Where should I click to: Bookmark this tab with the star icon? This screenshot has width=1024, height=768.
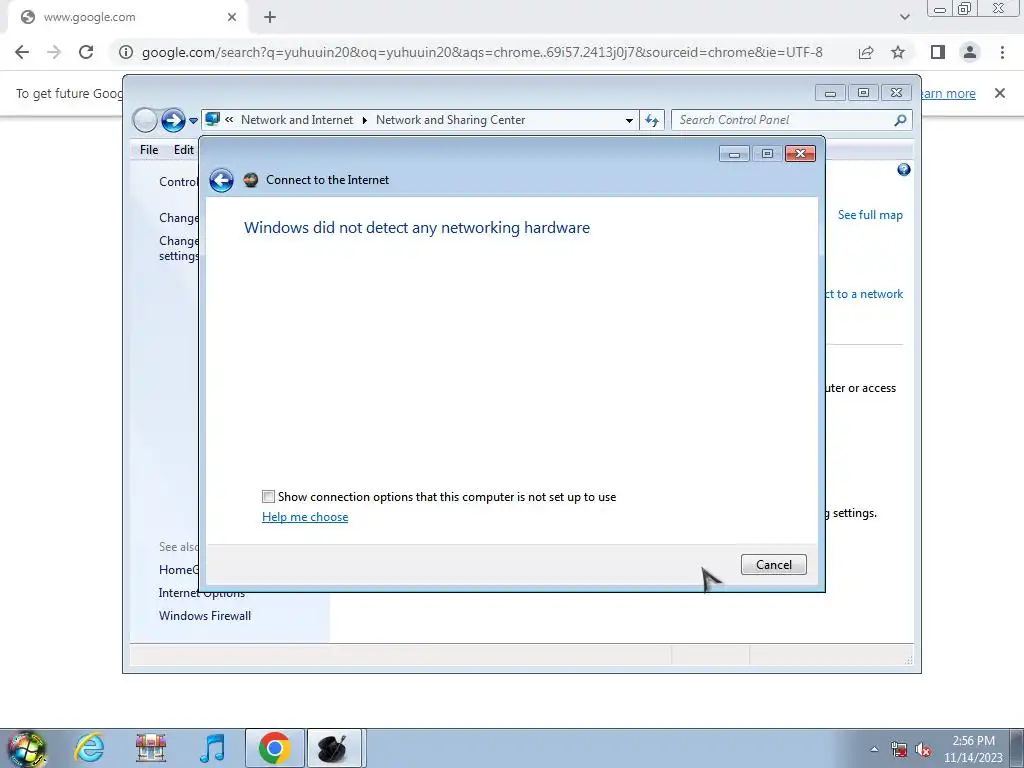[x=898, y=52]
